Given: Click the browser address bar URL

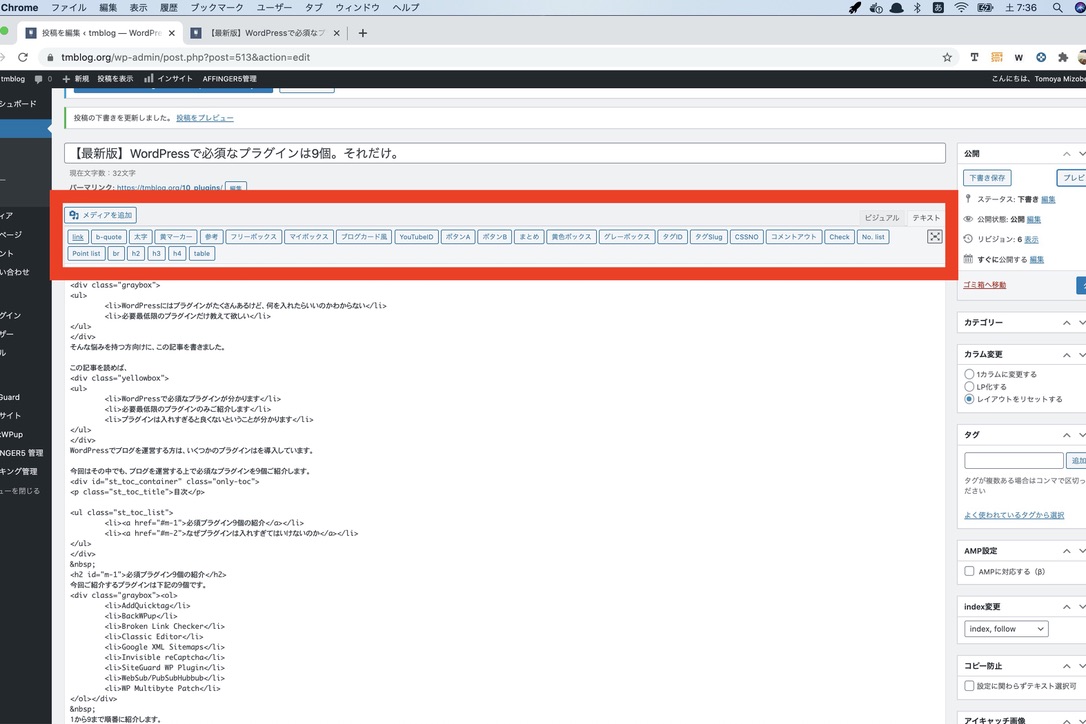Looking at the screenshot, I should [x=185, y=58].
